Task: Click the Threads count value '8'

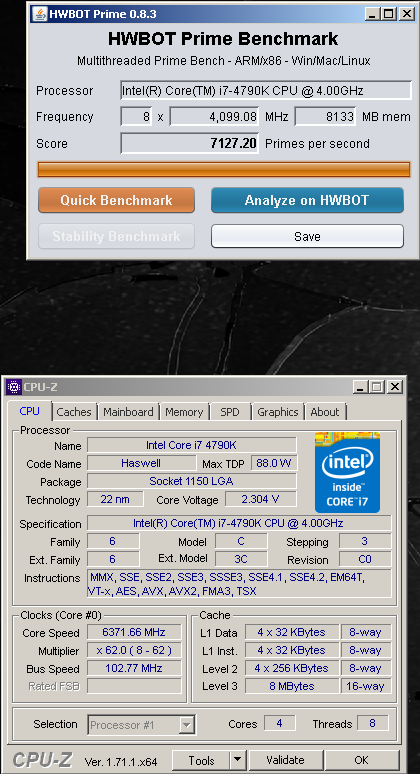Action: pos(373,724)
